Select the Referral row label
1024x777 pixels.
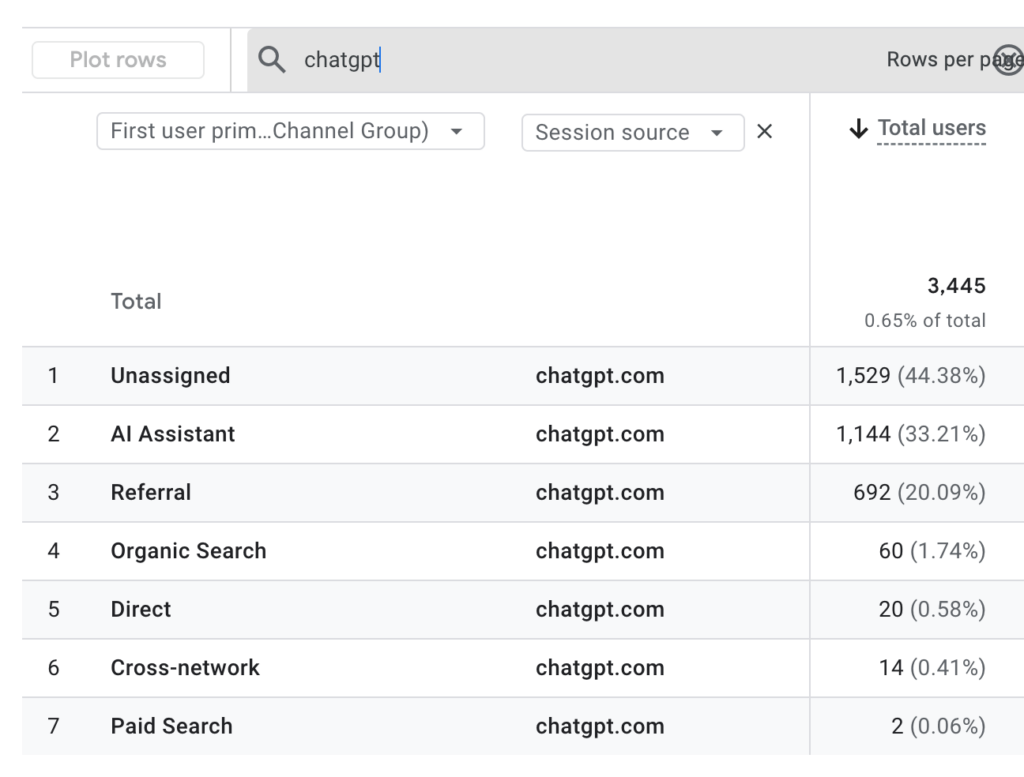(x=151, y=492)
